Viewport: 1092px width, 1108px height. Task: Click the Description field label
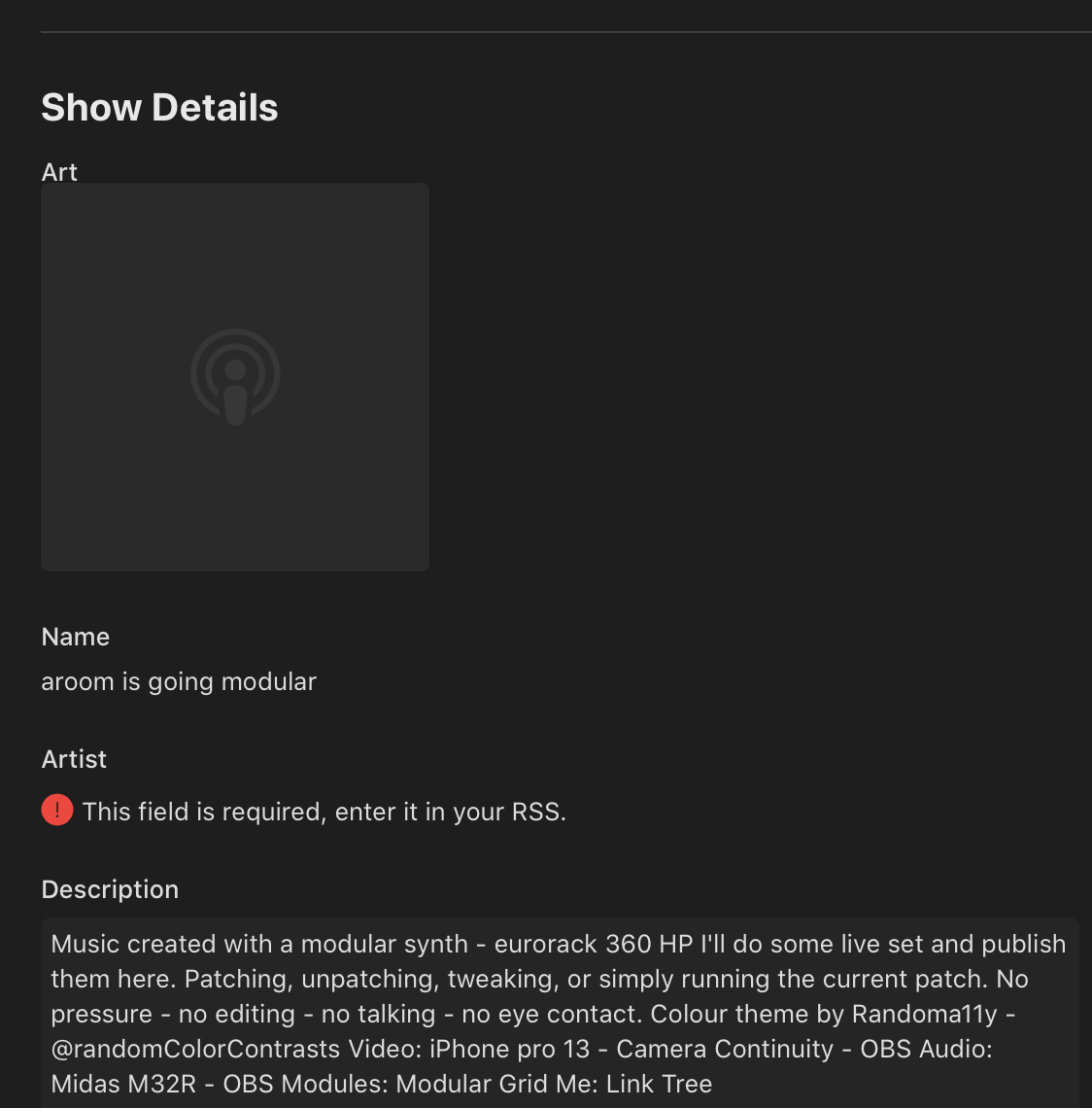coord(110,889)
